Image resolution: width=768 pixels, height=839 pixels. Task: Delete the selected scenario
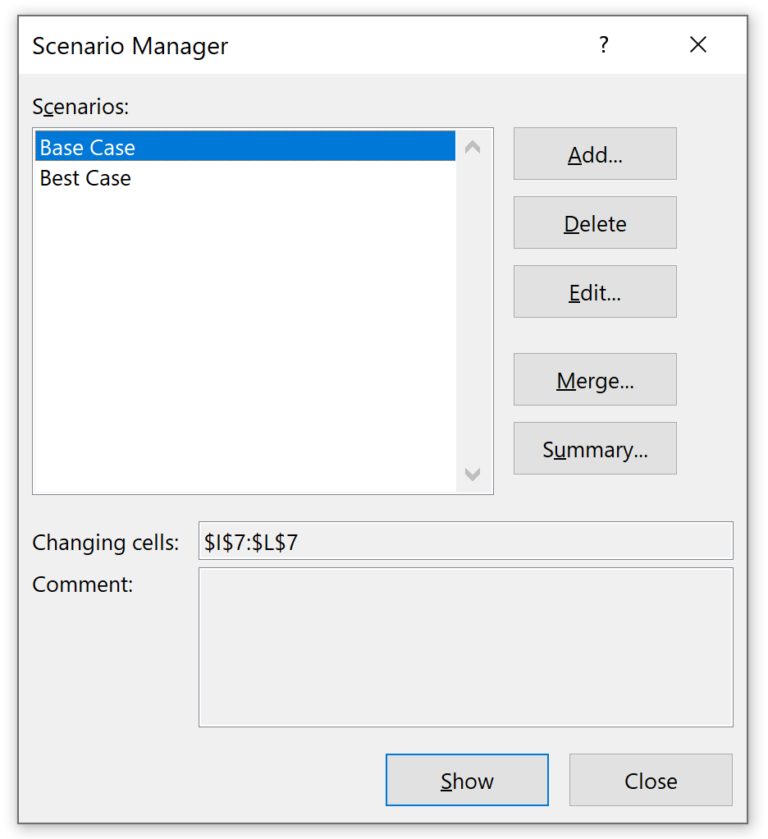[594, 222]
